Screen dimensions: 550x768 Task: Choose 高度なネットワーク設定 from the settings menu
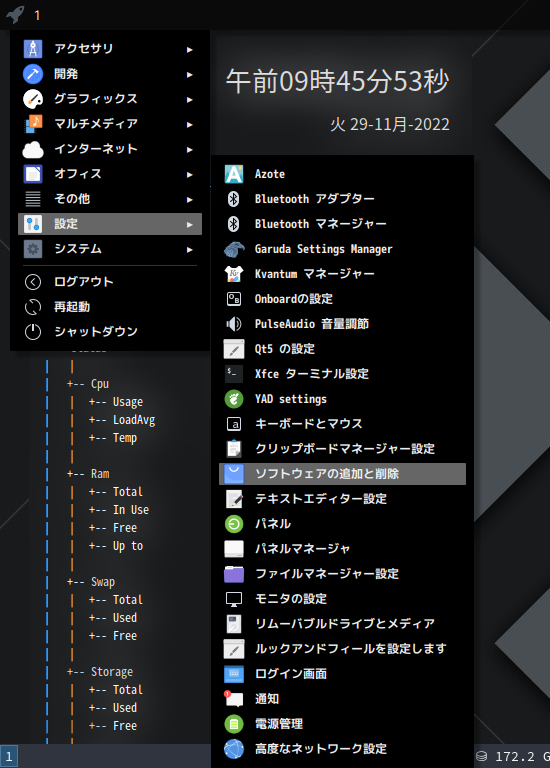(342, 748)
